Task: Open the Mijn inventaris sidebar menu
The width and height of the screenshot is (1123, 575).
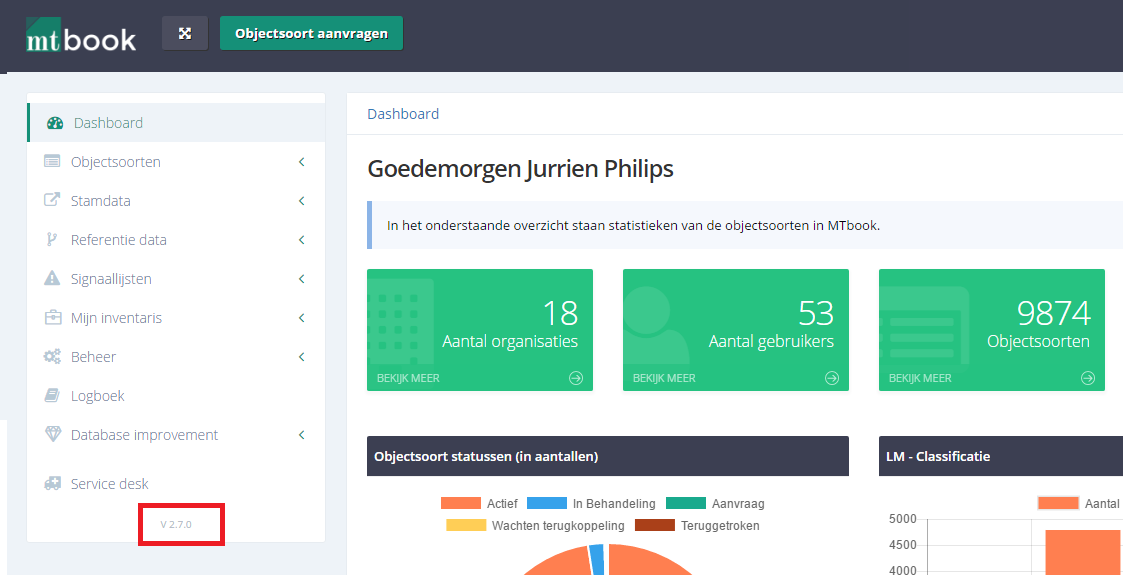Action: click(x=176, y=317)
